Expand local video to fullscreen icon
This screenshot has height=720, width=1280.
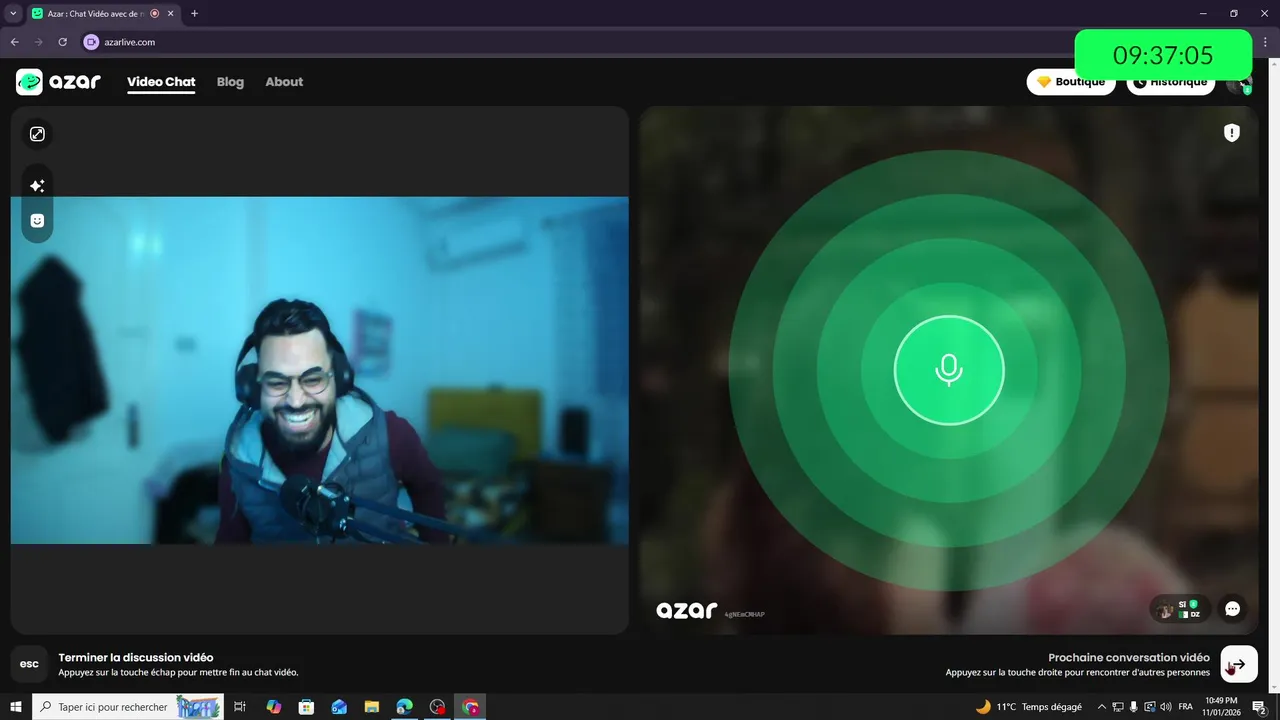click(x=37, y=134)
